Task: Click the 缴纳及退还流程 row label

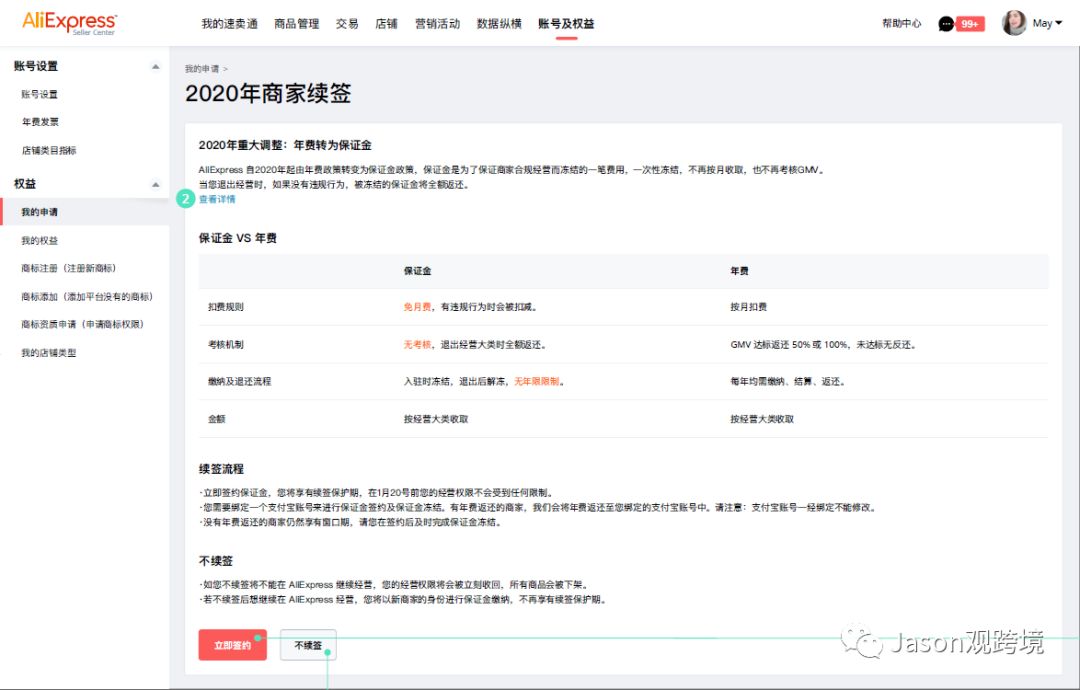Action: pyautogui.click(x=240, y=381)
